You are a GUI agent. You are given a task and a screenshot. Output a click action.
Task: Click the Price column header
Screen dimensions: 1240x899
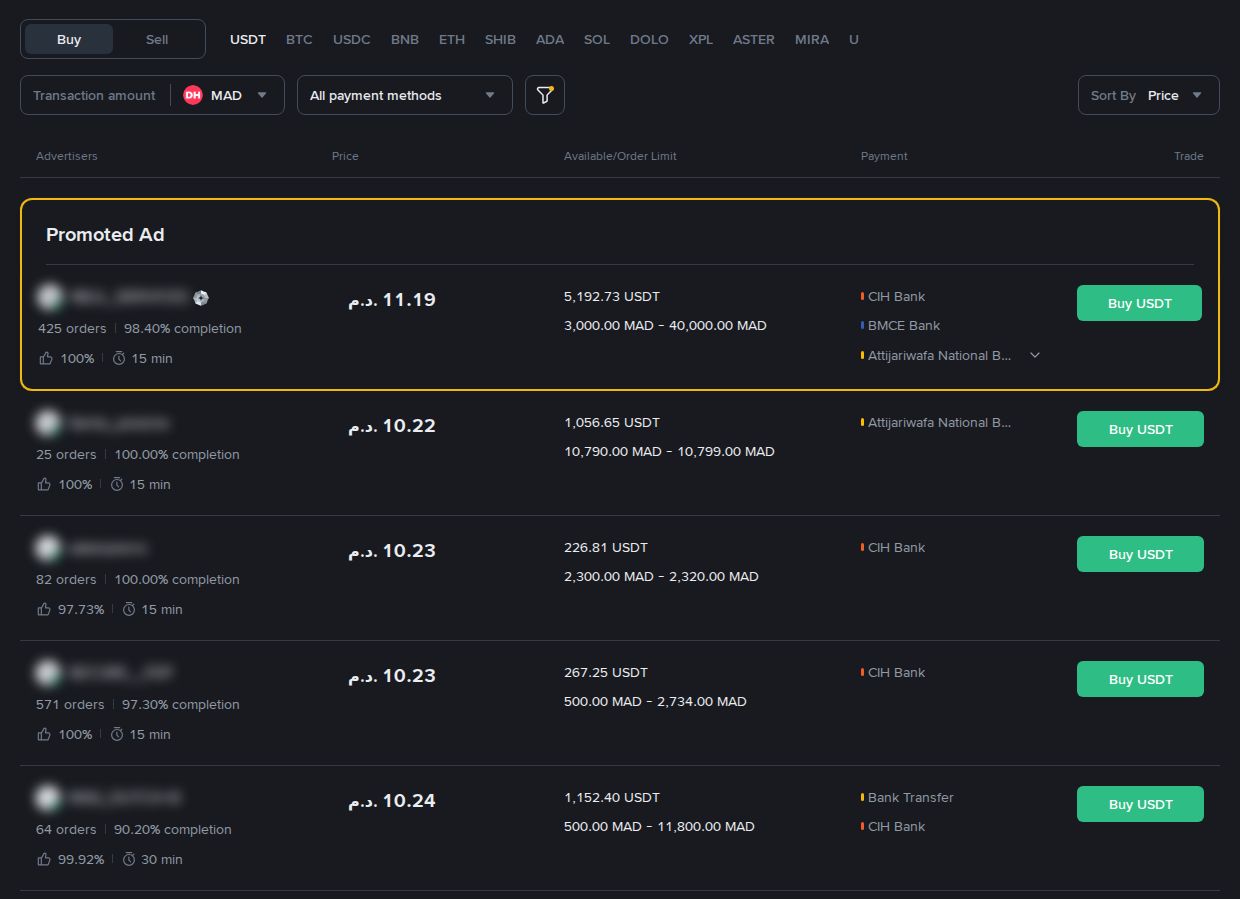pos(345,156)
